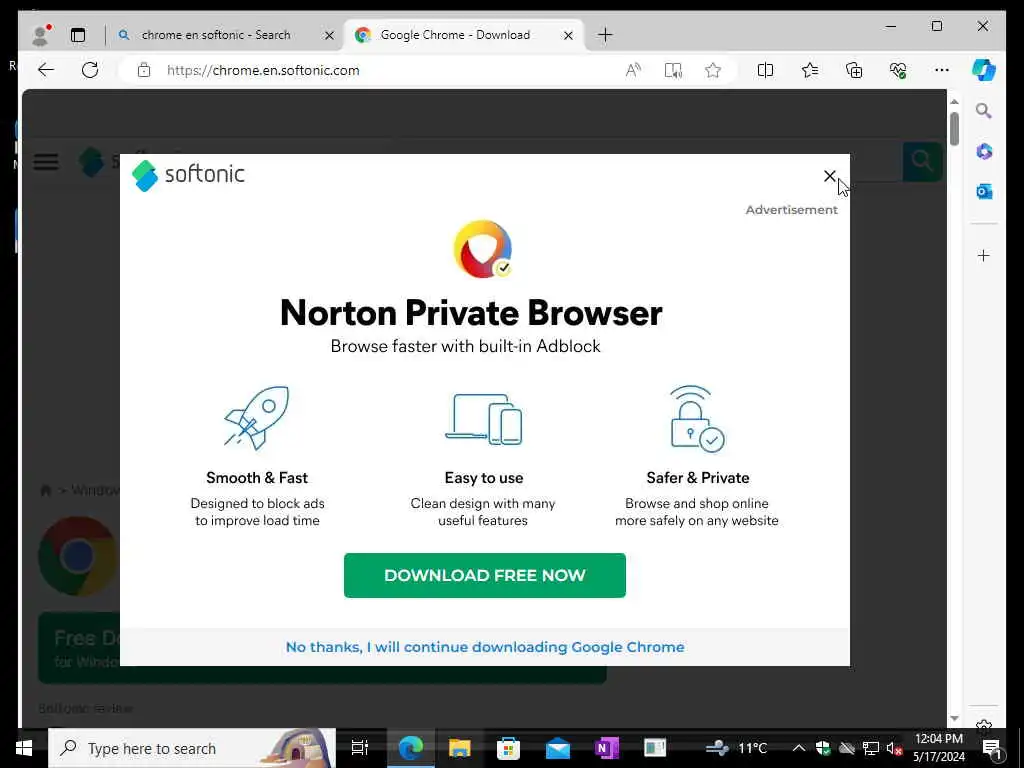Choose No thanks, continue downloading Google Chrome
Screen dimensions: 1024x768
tap(485, 647)
